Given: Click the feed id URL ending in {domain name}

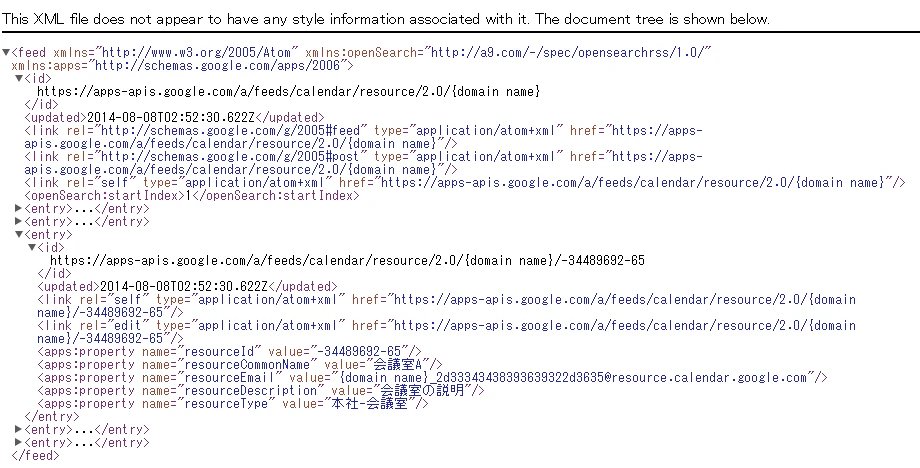Looking at the screenshot, I should point(288,91).
